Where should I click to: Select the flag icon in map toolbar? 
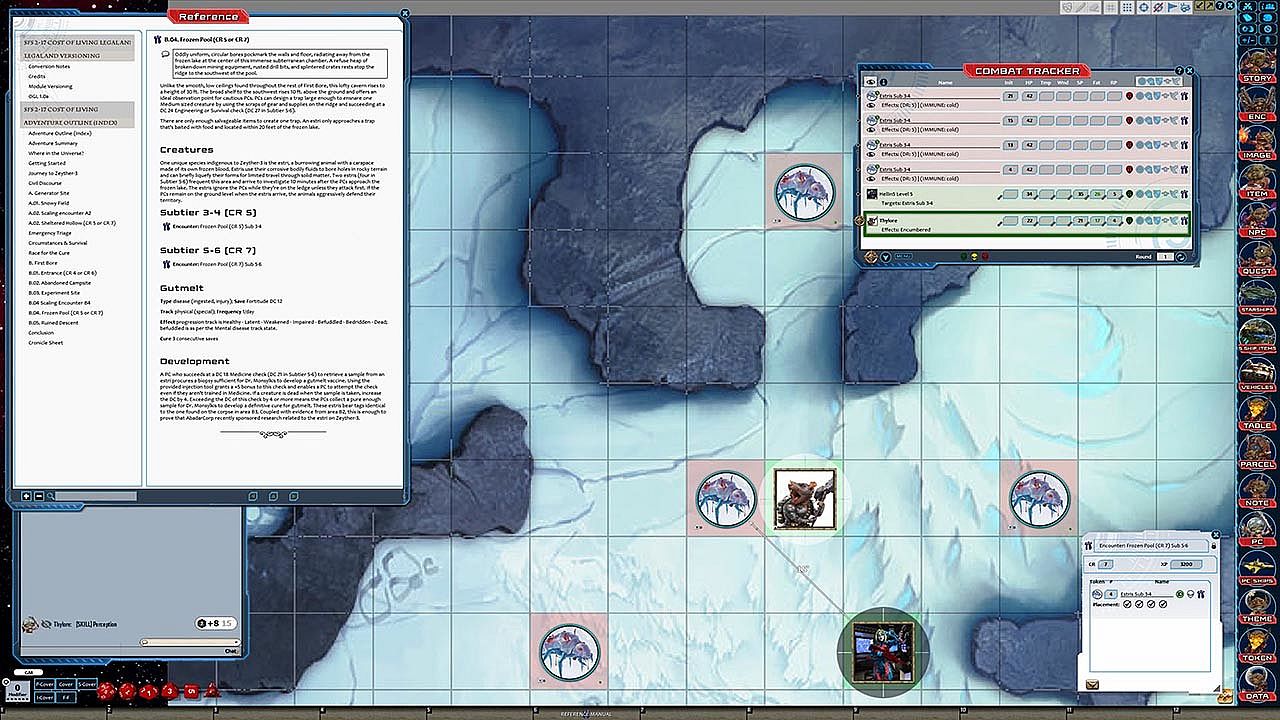pyautogui.click(x=1172, y=7)
